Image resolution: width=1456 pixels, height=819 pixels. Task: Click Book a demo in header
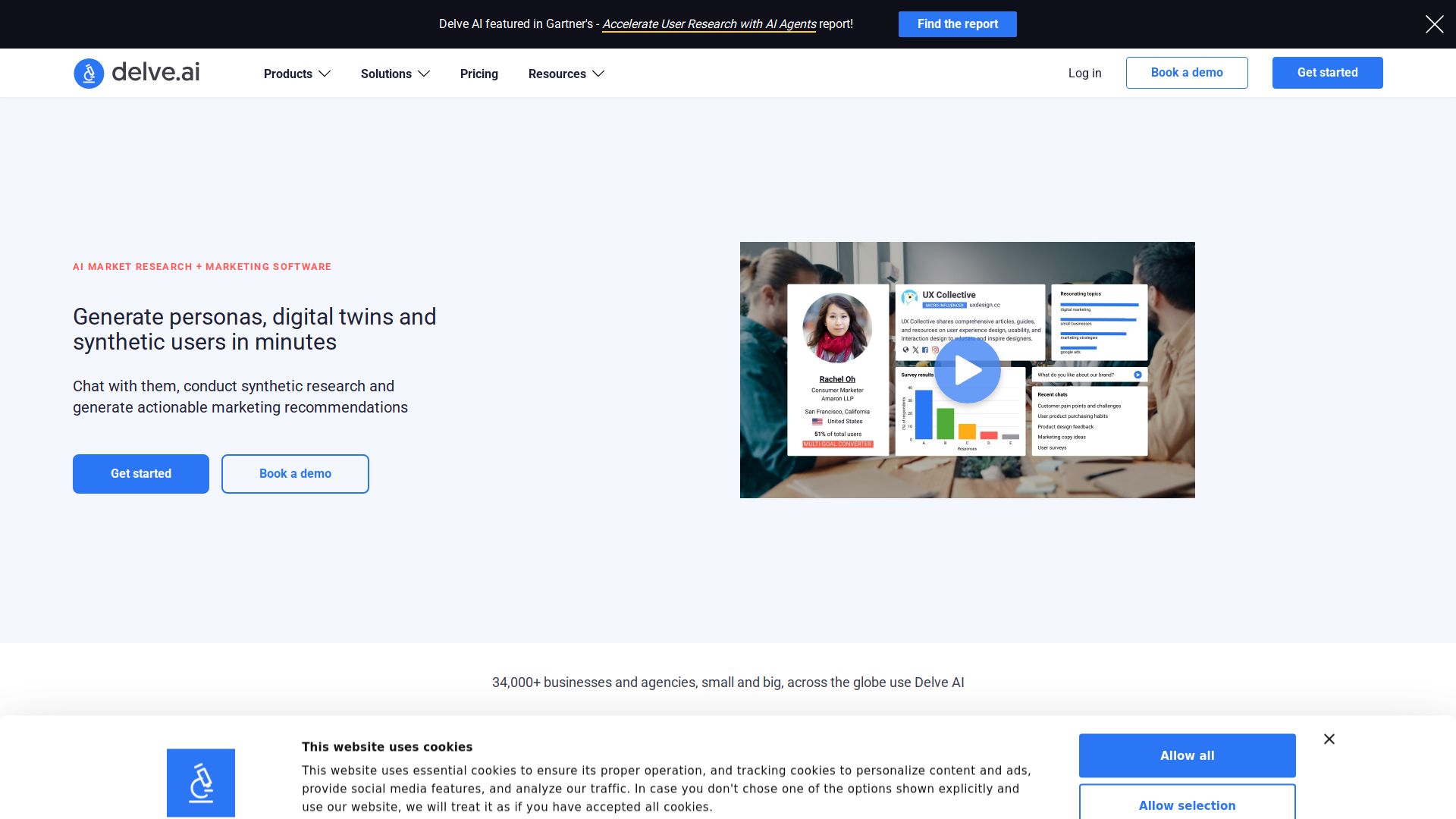(x=1186, y=73)
